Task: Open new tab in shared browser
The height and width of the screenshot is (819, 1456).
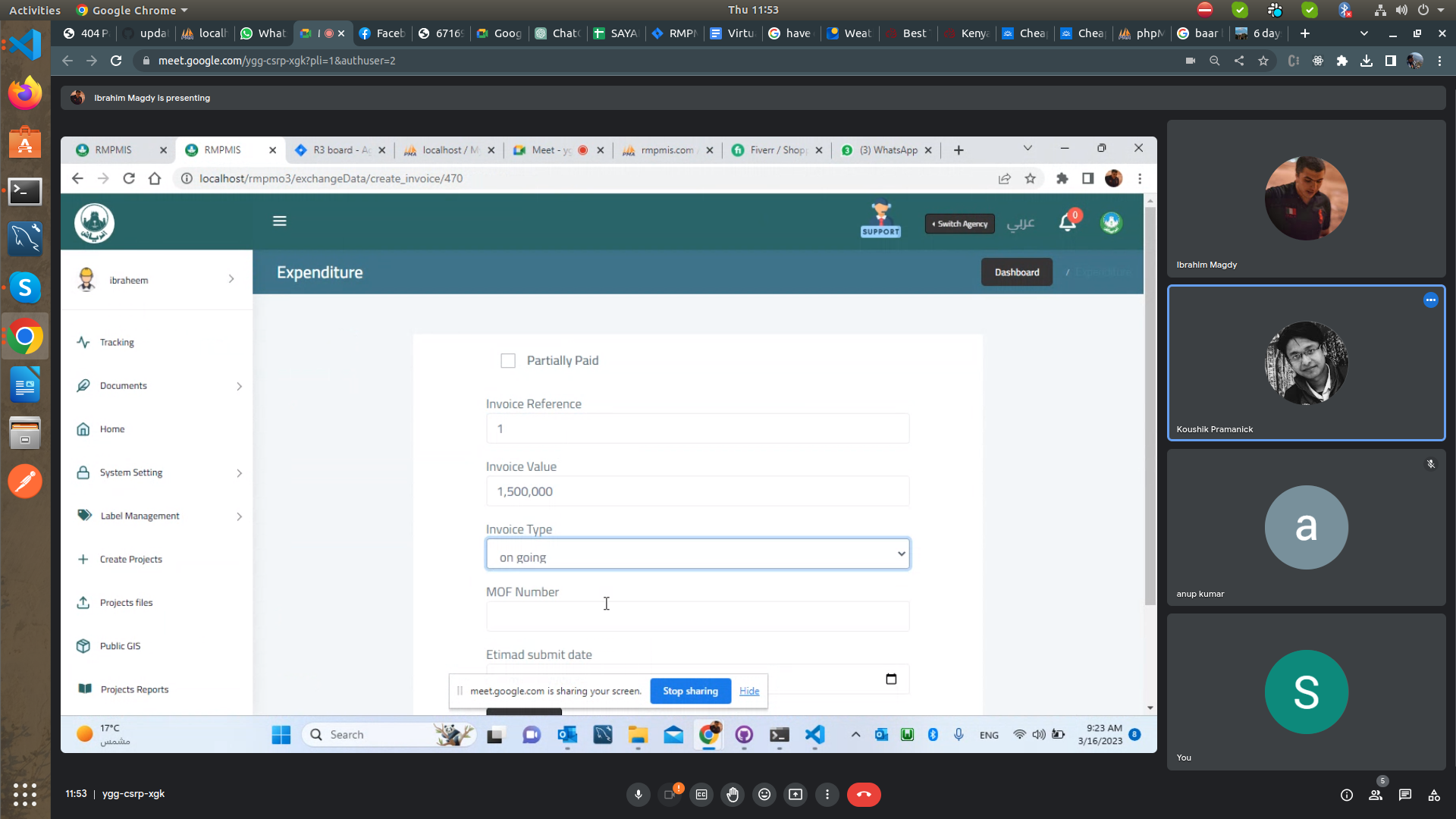Action: (959, 151)
